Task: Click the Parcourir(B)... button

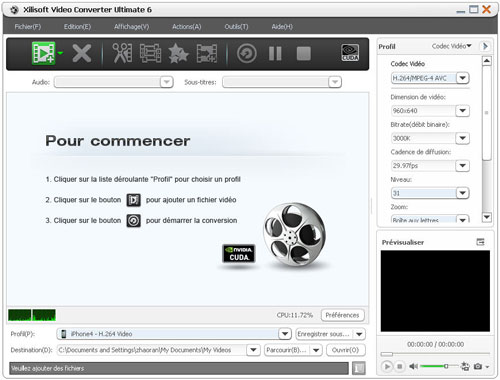Action: [x=287, y=350]
